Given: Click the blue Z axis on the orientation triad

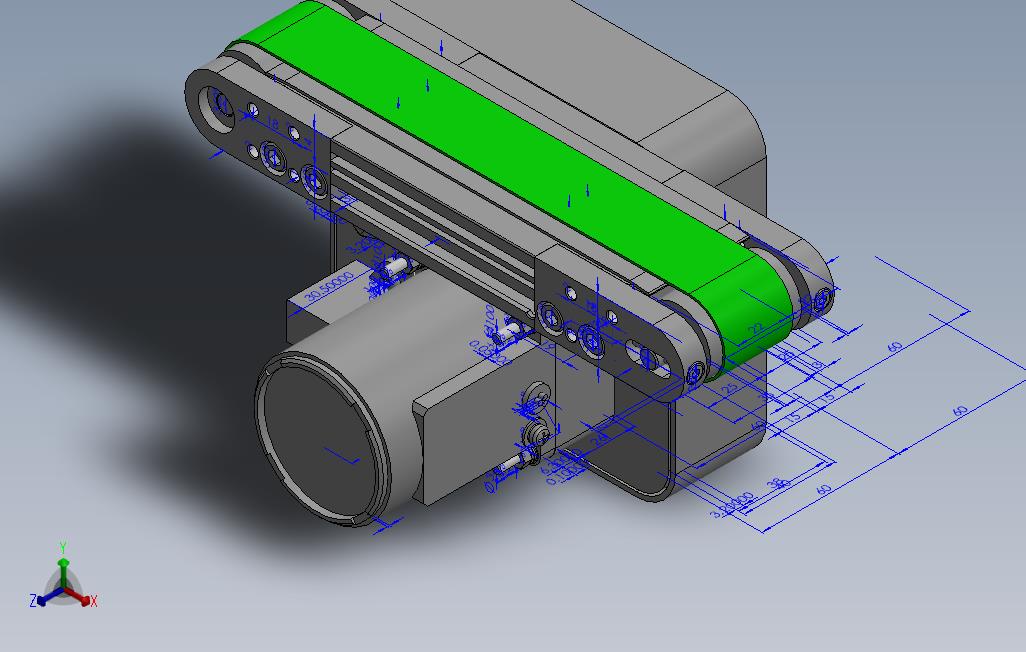Looking at the screenshot, I should point(46,598).
